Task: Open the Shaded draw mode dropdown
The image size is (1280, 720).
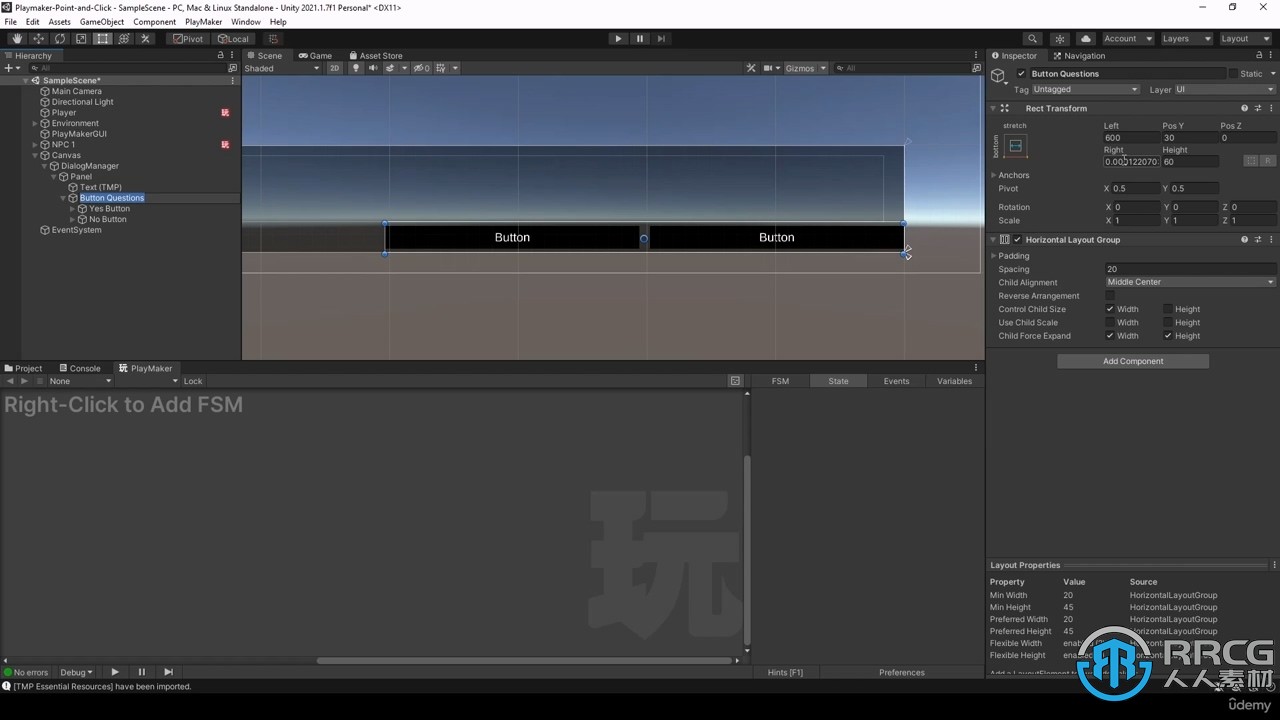Action: point(281,68)
